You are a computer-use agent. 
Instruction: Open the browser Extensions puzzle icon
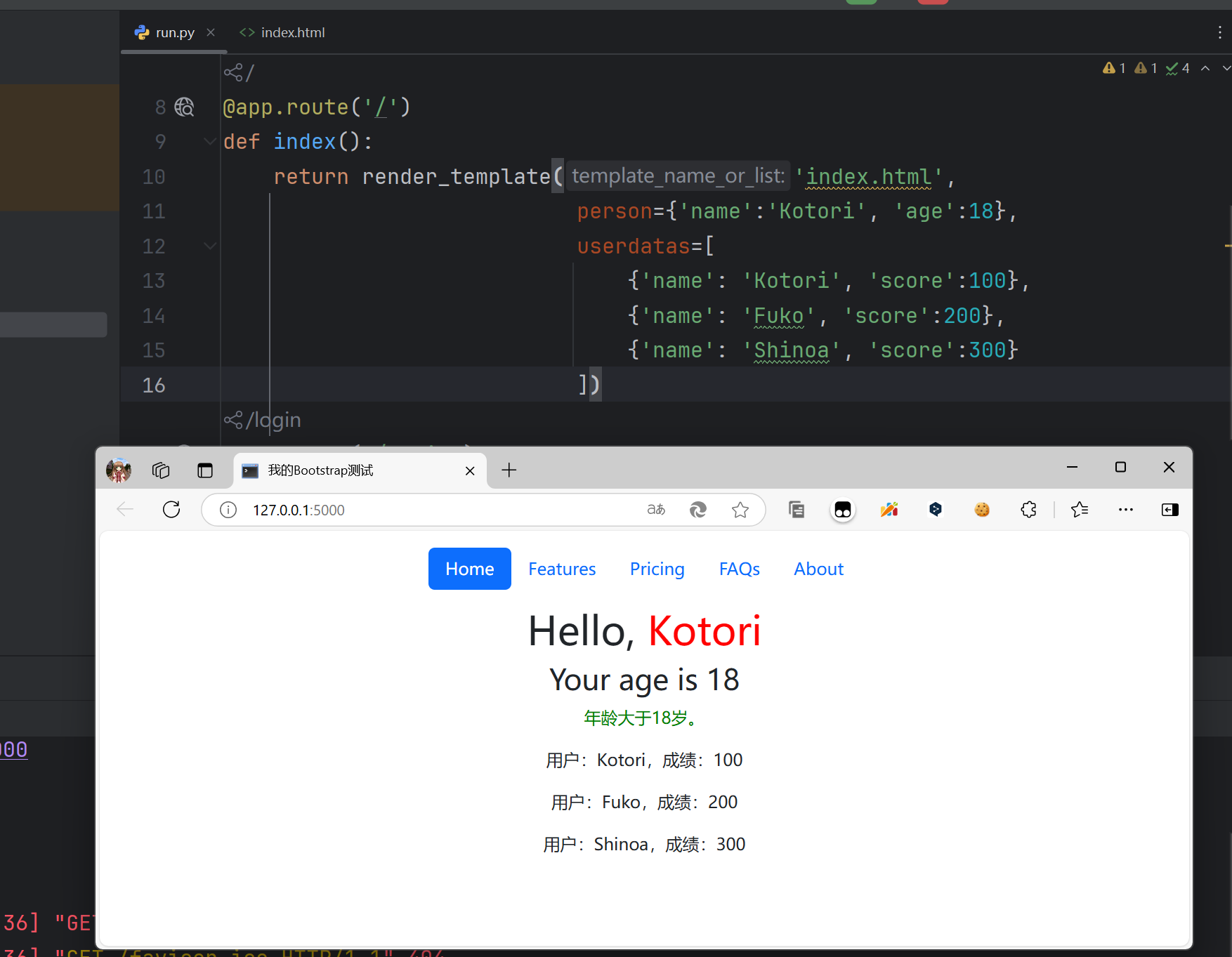click(1028, 510)
